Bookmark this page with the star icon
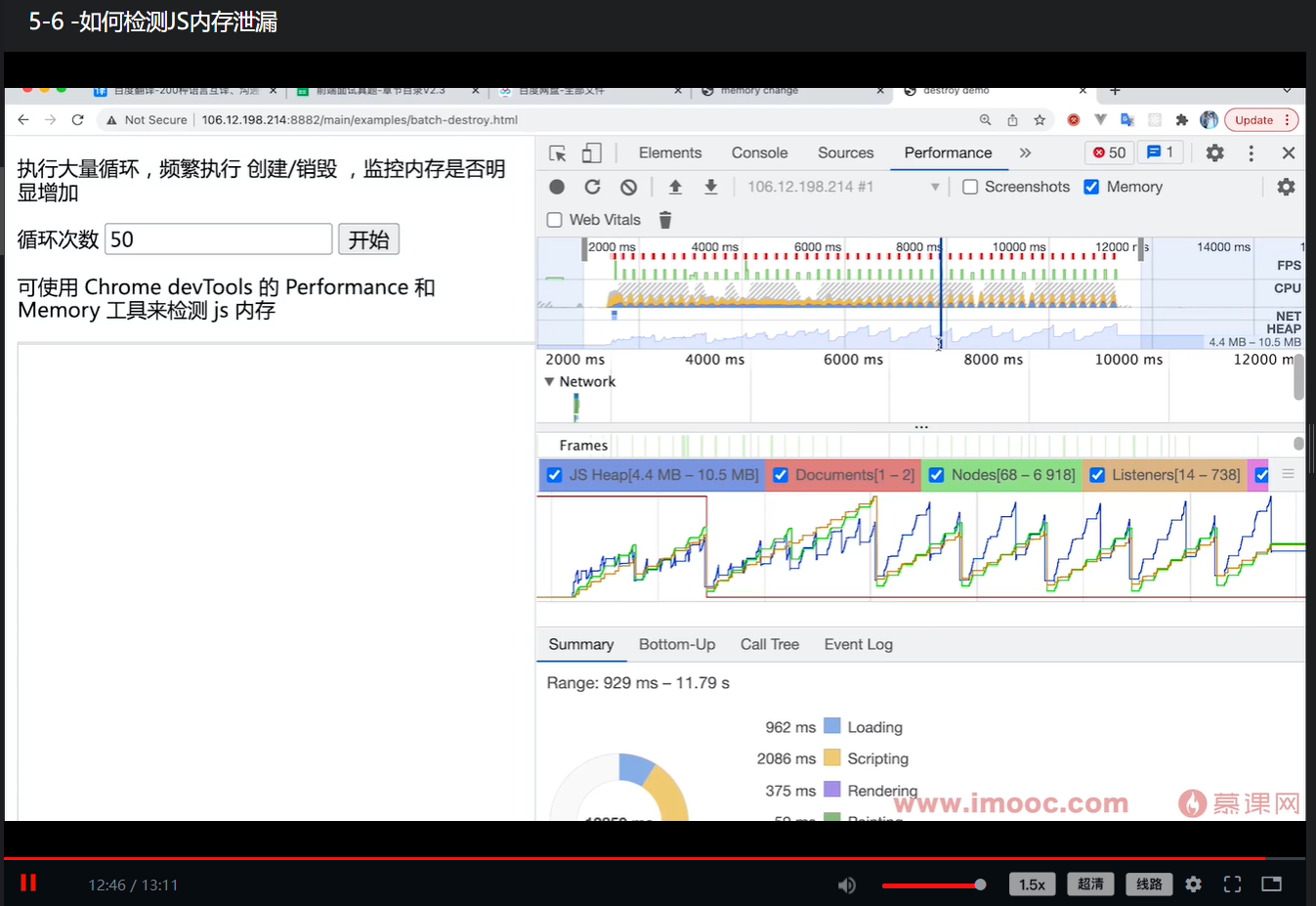The height and width of the screenshot is (906, 1316). point(1040,120)
